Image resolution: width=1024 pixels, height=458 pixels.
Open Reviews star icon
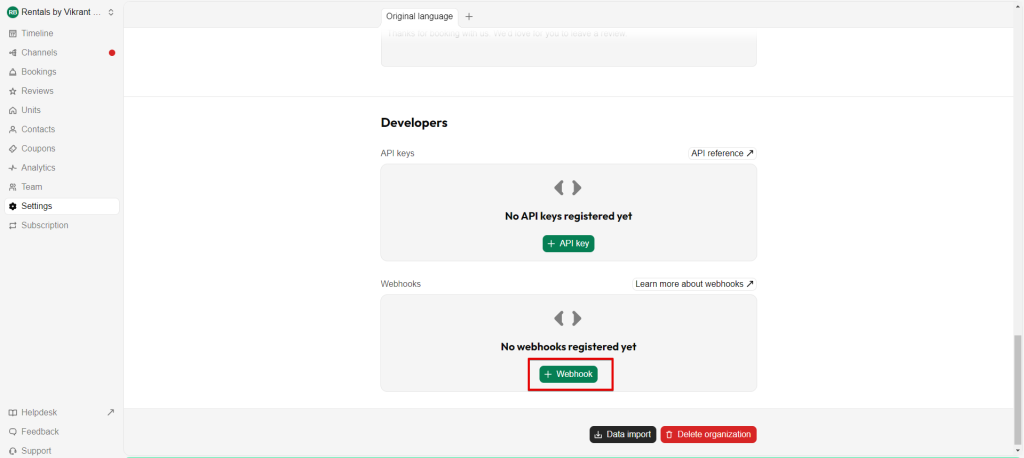[13, 91]
